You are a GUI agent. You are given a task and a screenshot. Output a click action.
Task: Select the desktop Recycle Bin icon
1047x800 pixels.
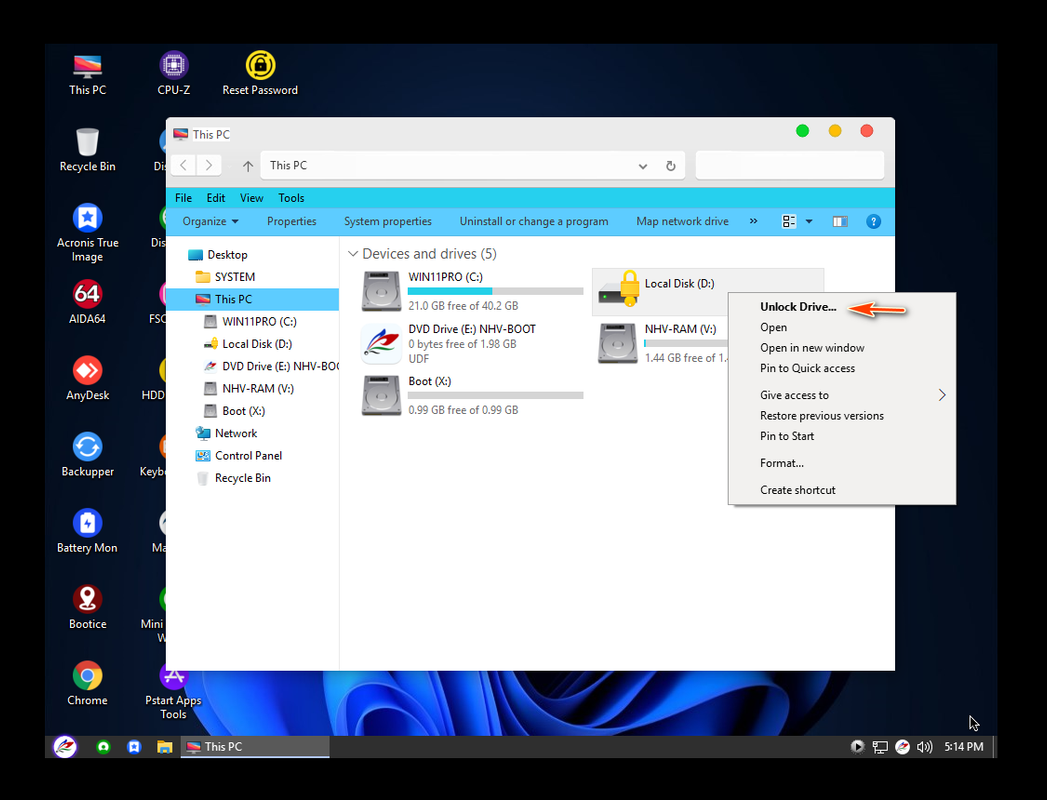pos(87,151)
